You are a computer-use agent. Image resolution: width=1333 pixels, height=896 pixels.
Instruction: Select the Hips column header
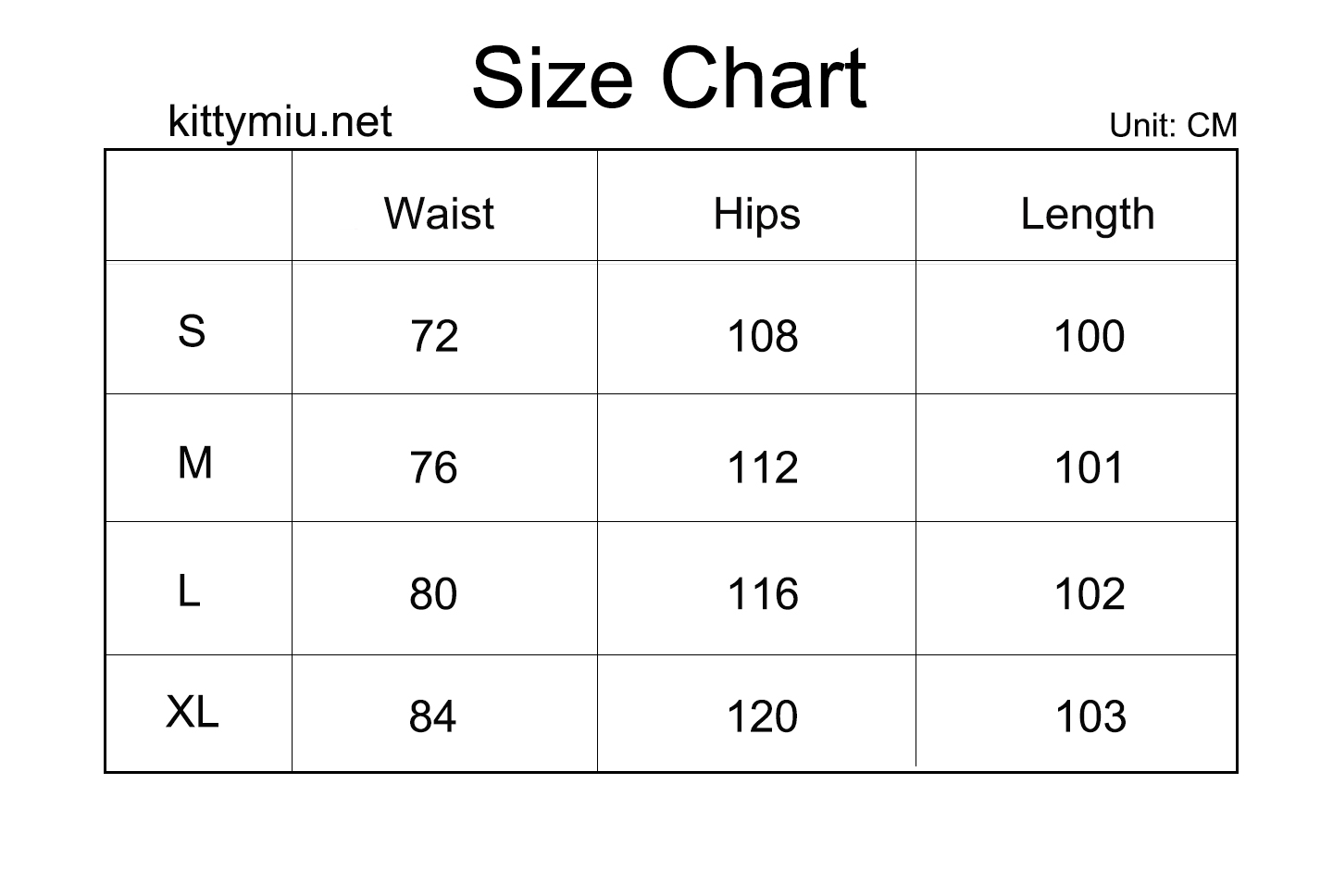click(x=756, y=216)
